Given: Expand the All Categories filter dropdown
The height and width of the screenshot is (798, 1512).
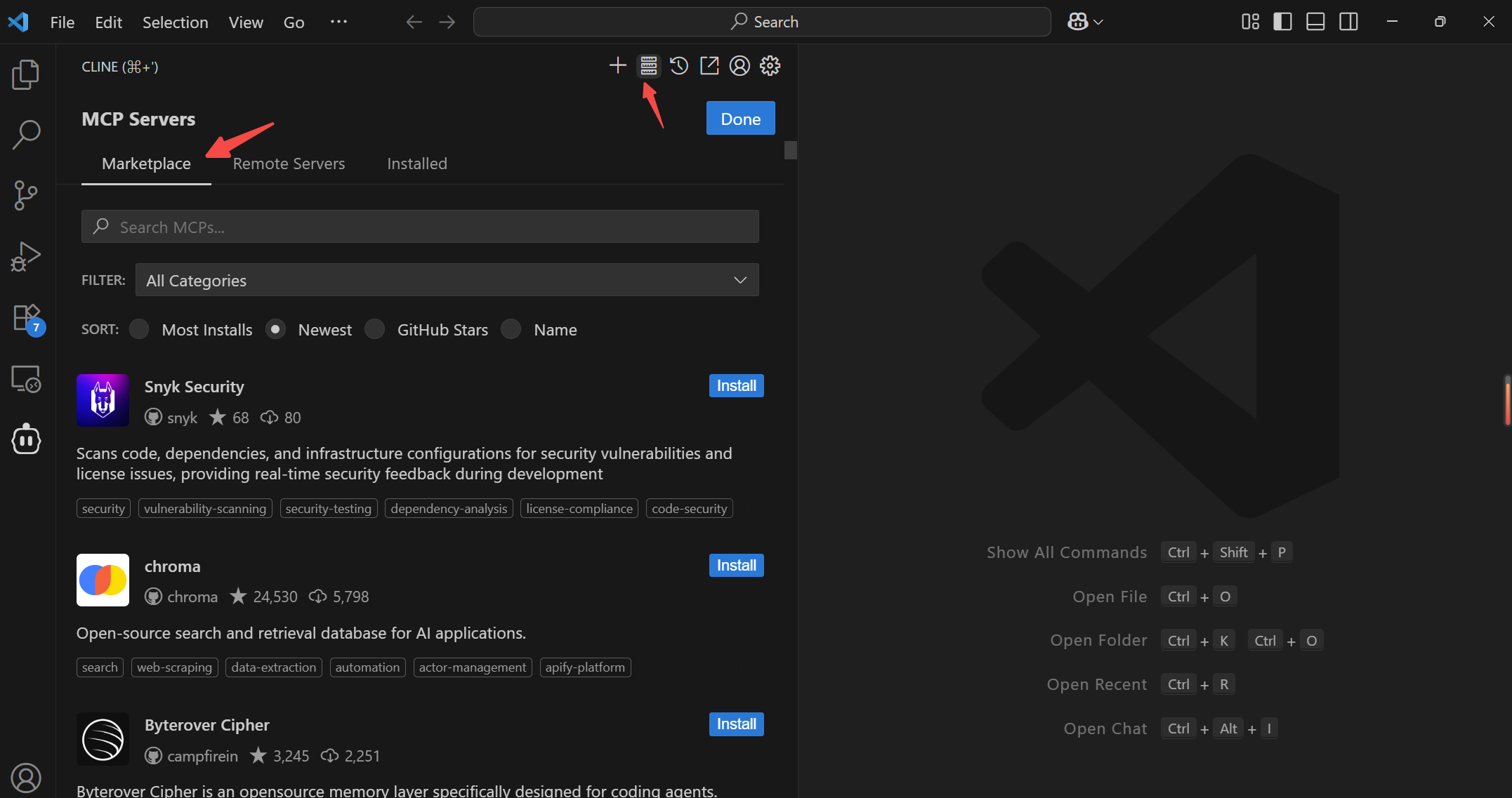Looking at the screenshot, I should pos(447,280).
